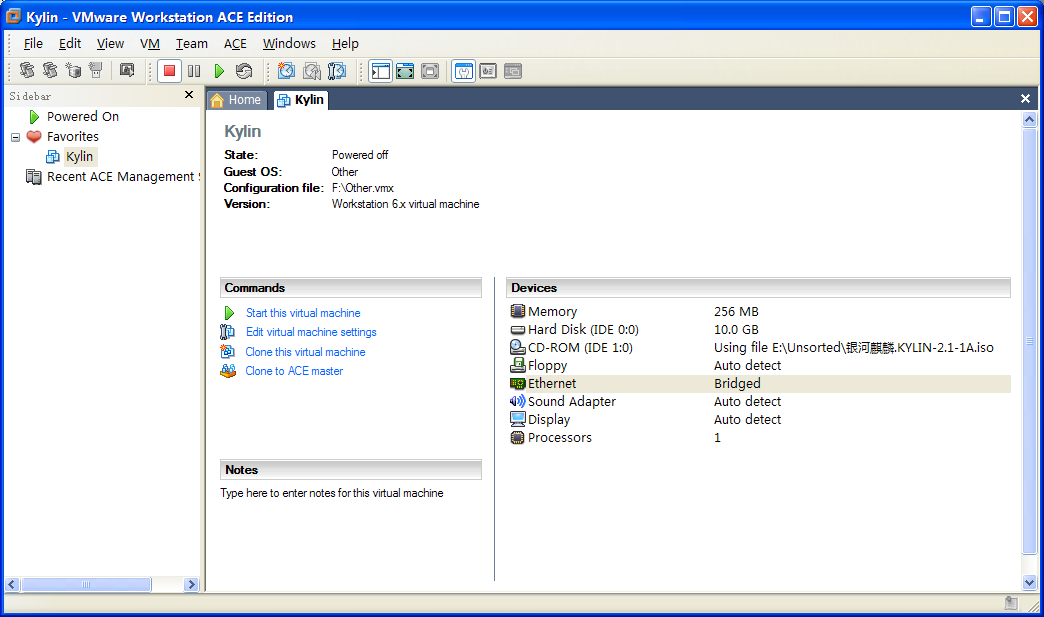1044x617 pixels.
Task: Click the Floppy device icon
Action: click(x=517, y=365)
